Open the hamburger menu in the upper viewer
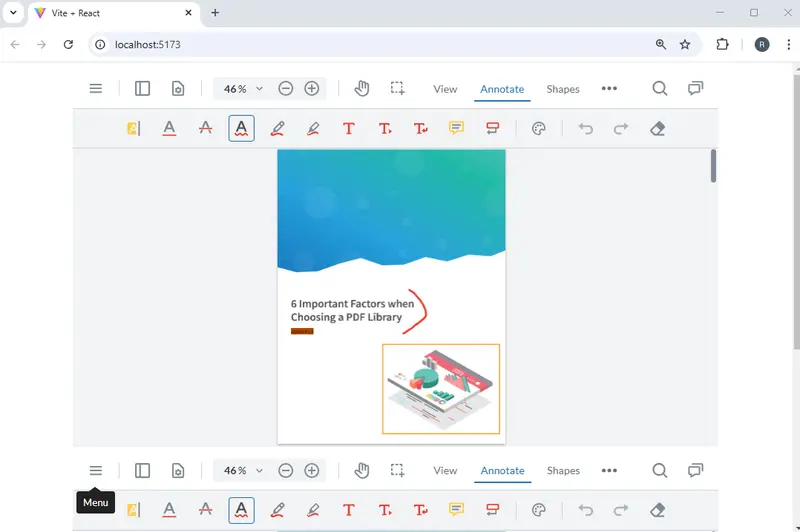Screen dimensions: 800x532 tap(95, 89)
